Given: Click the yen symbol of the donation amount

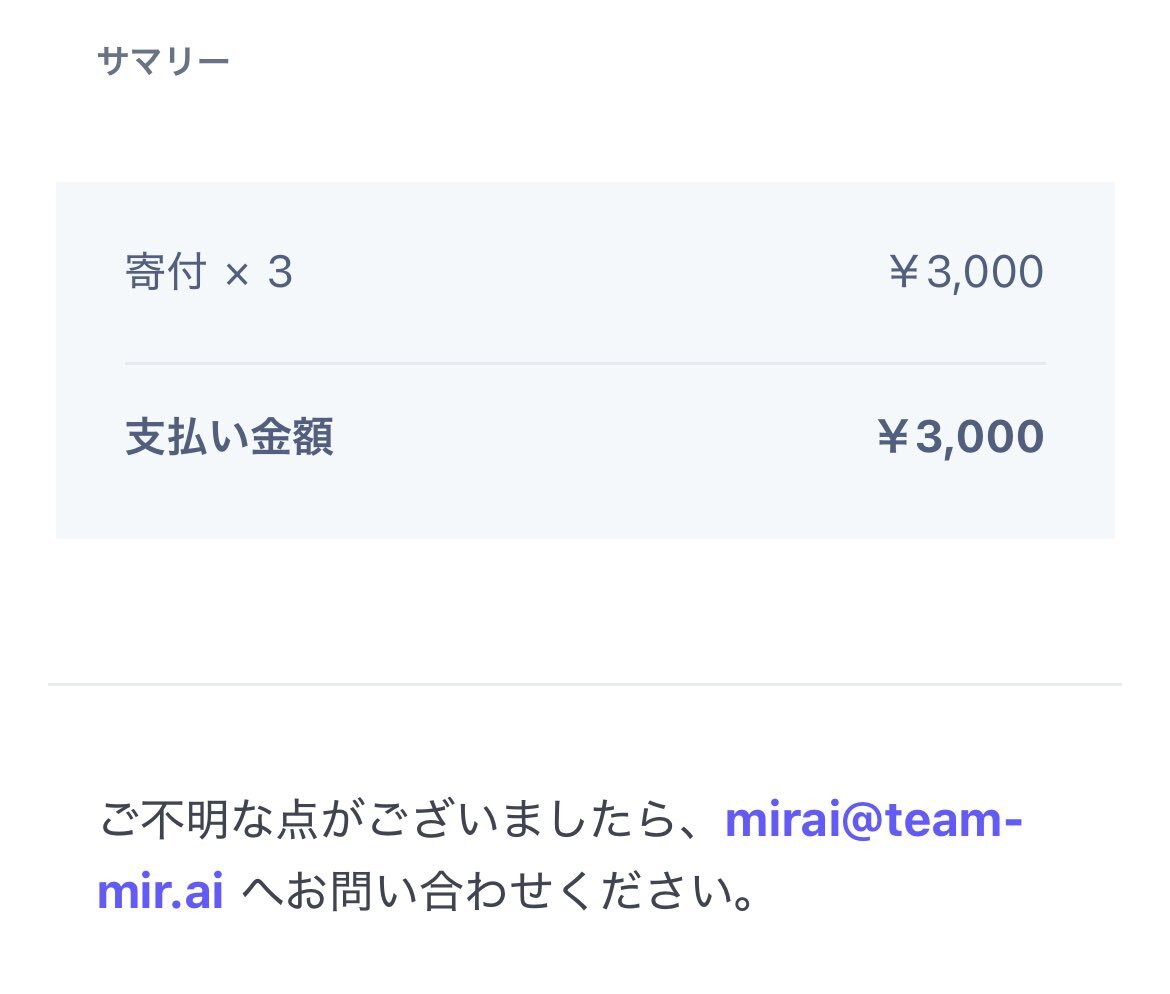Looking at the screenshot, I should point(904,272).
